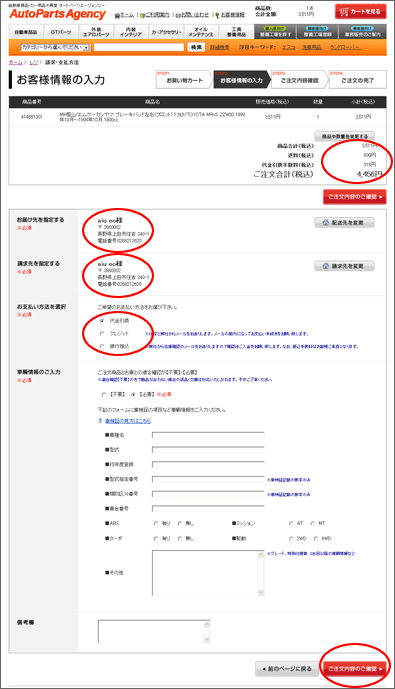Go to レジ breadcrumb link
This screenshot has width=395, height=689.
[34, 63]
